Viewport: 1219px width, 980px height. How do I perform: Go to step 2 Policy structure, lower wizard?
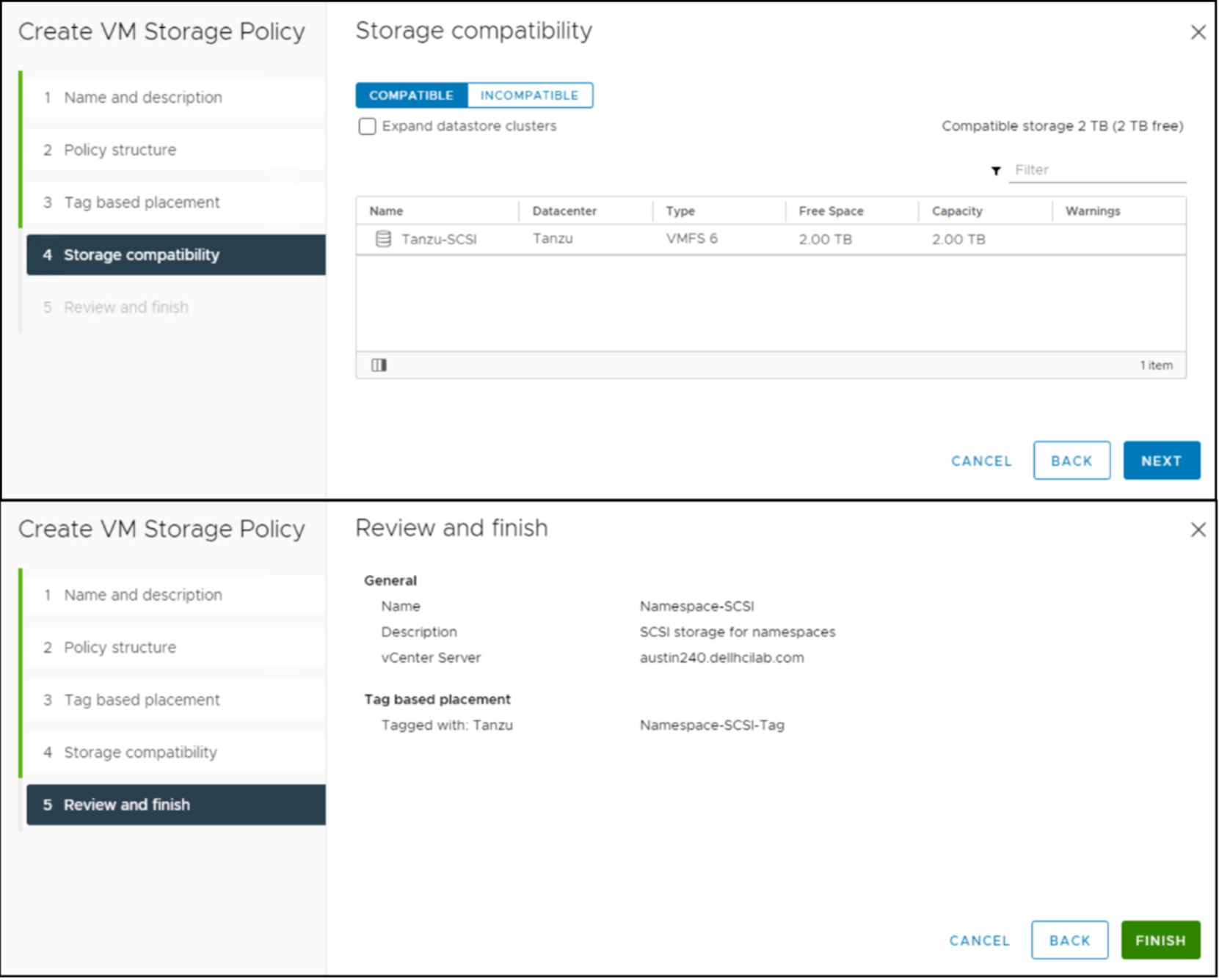pos(175,648)
